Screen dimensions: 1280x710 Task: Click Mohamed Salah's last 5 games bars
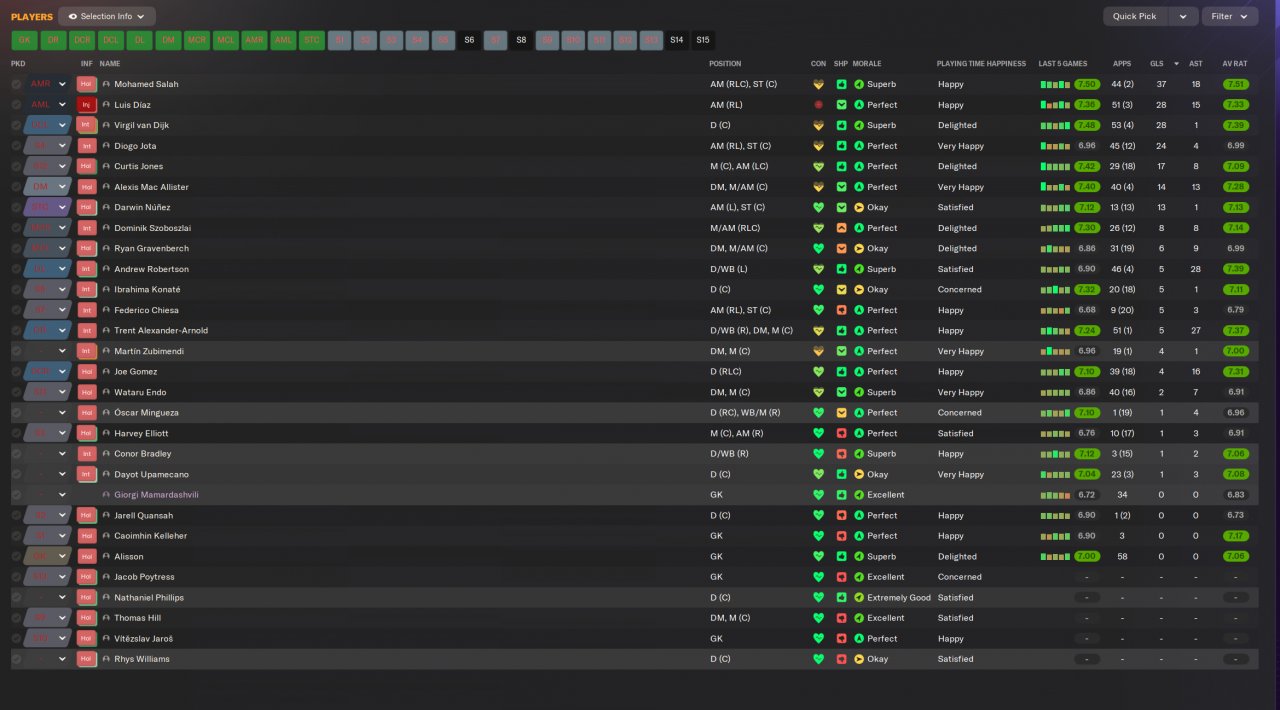(x=1055, y=84)
